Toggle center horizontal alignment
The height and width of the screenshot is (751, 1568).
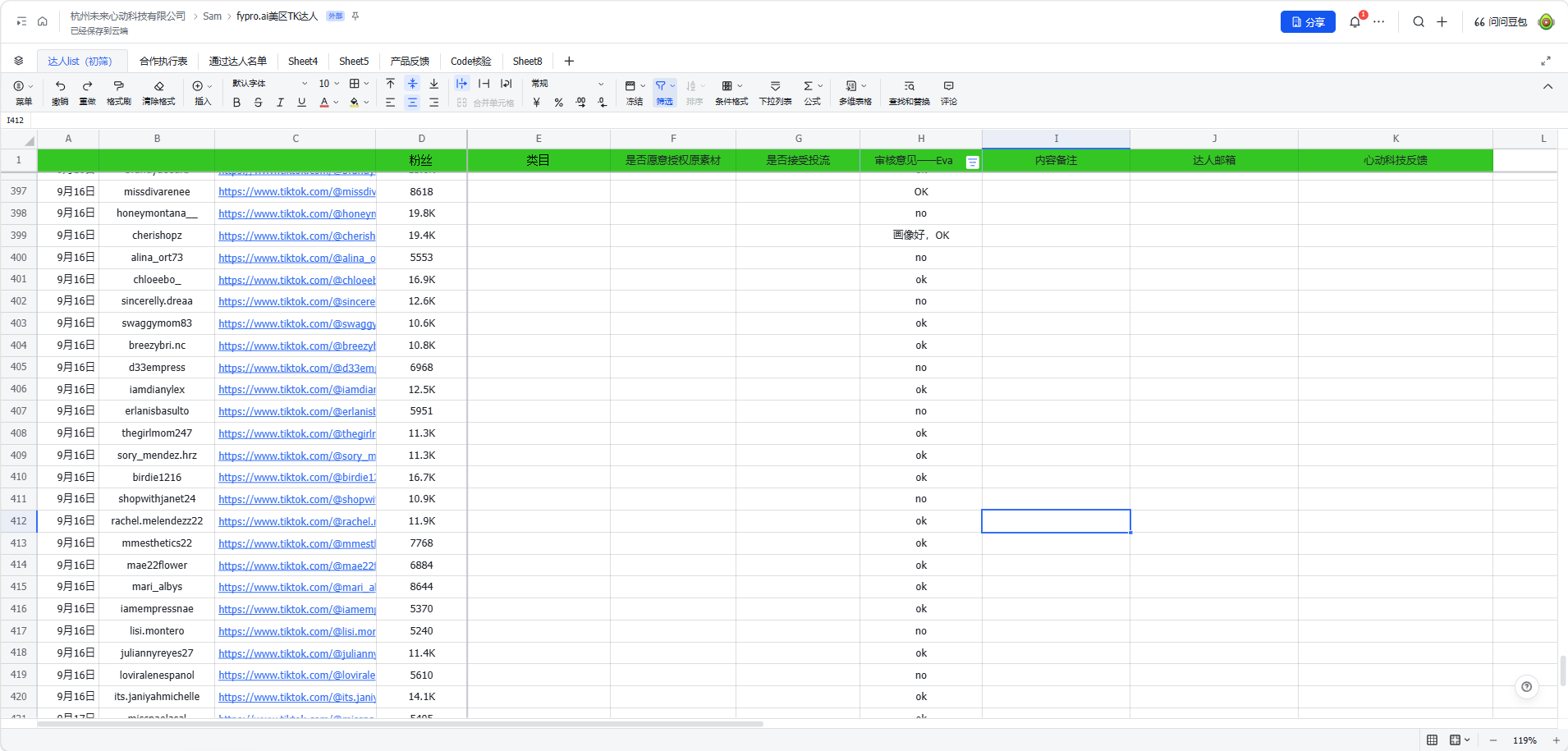(x=412, y=103)
